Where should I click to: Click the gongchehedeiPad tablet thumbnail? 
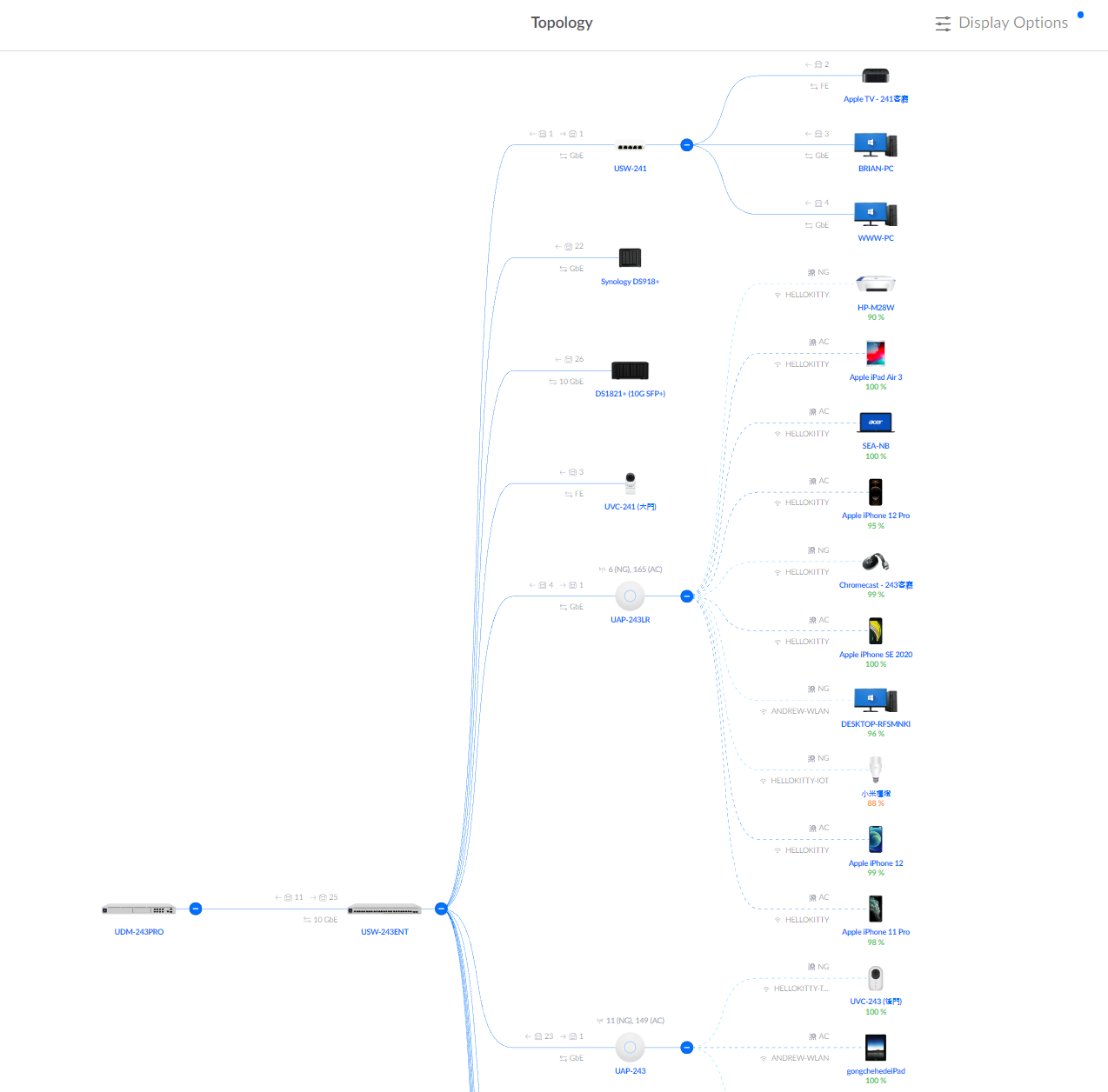[x=875, y=1048]
